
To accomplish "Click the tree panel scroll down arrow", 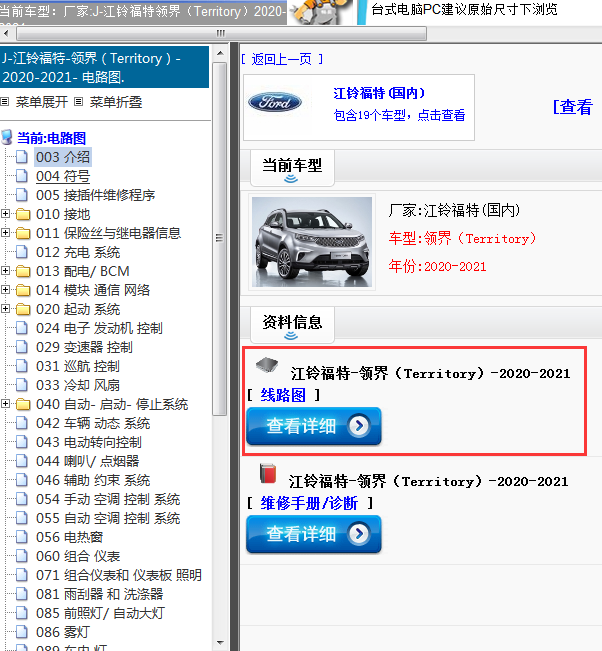I will [x=220, y=643].
